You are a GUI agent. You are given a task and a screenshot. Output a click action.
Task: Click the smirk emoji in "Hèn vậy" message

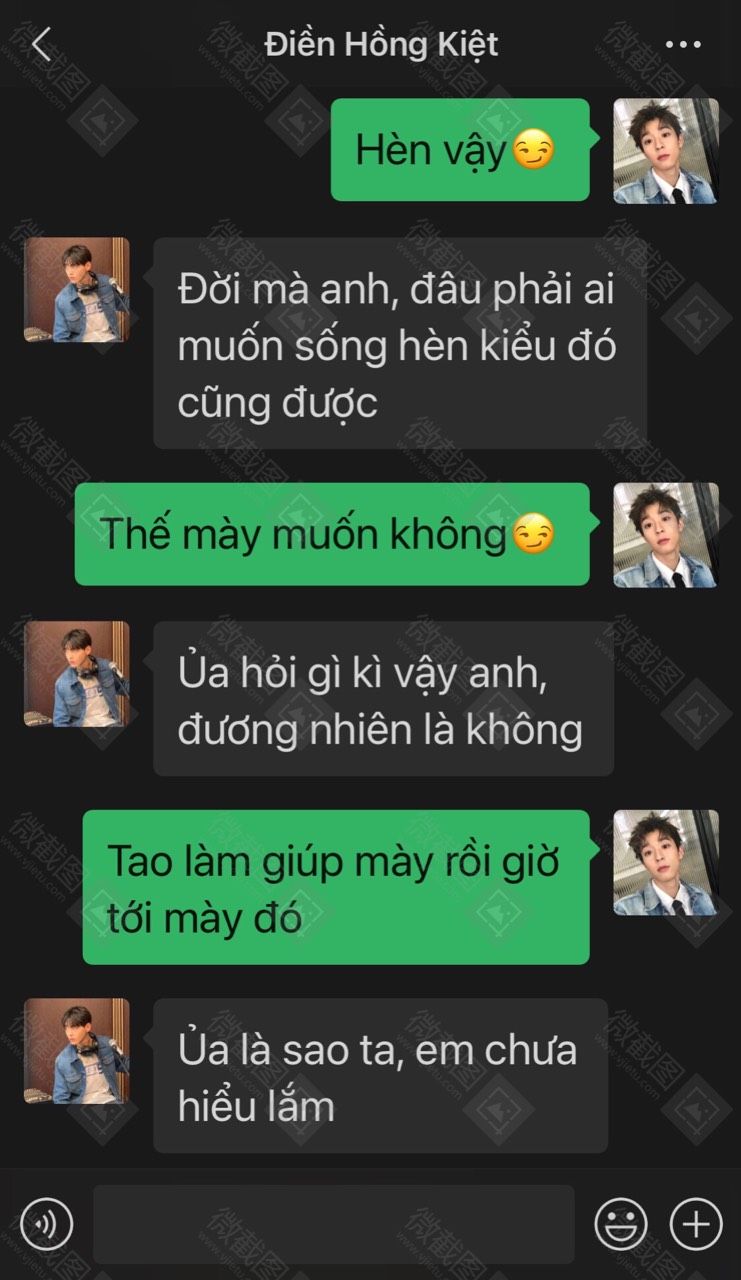(533, 151)
